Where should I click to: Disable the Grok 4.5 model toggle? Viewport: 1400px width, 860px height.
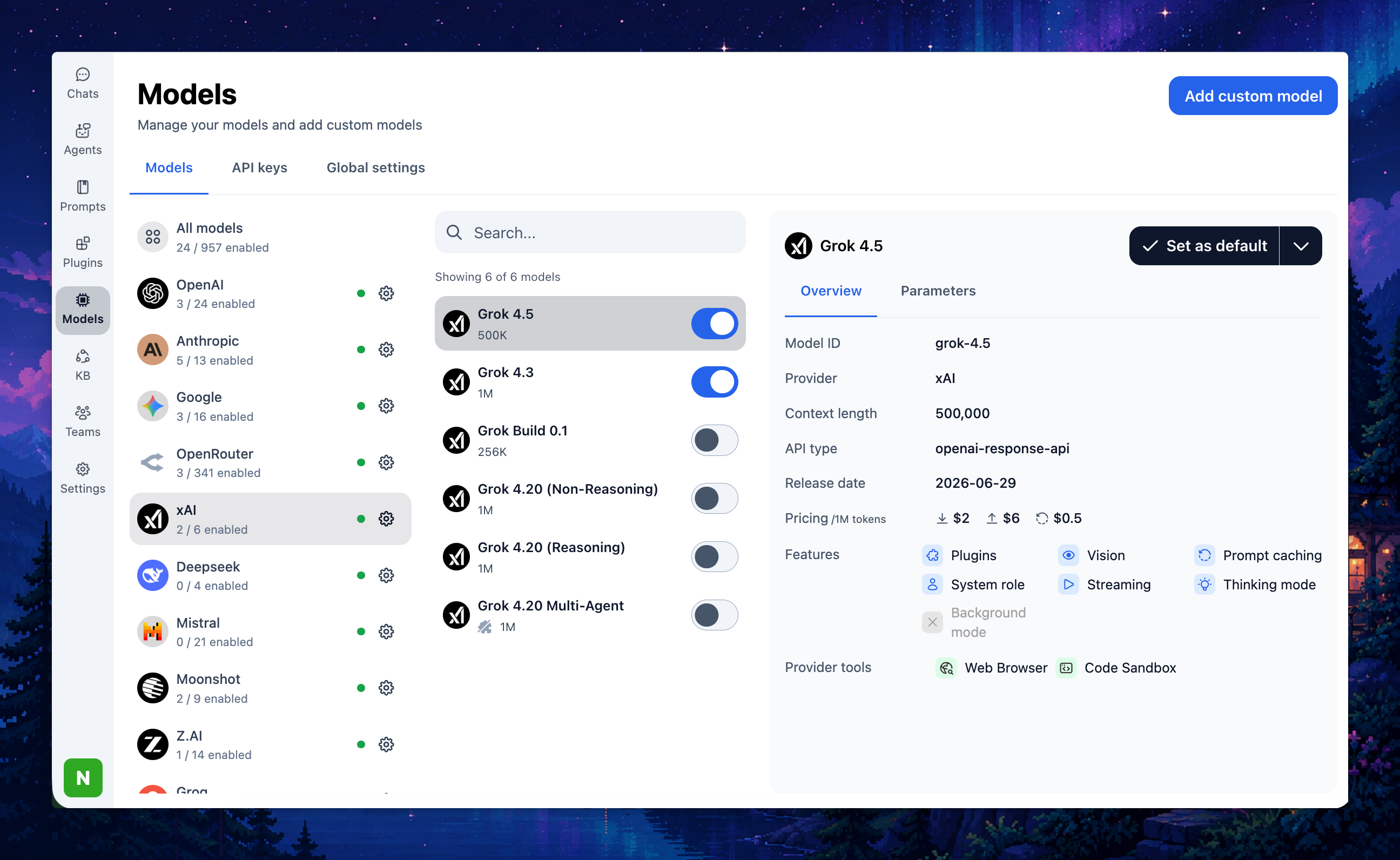pos(714,324)
